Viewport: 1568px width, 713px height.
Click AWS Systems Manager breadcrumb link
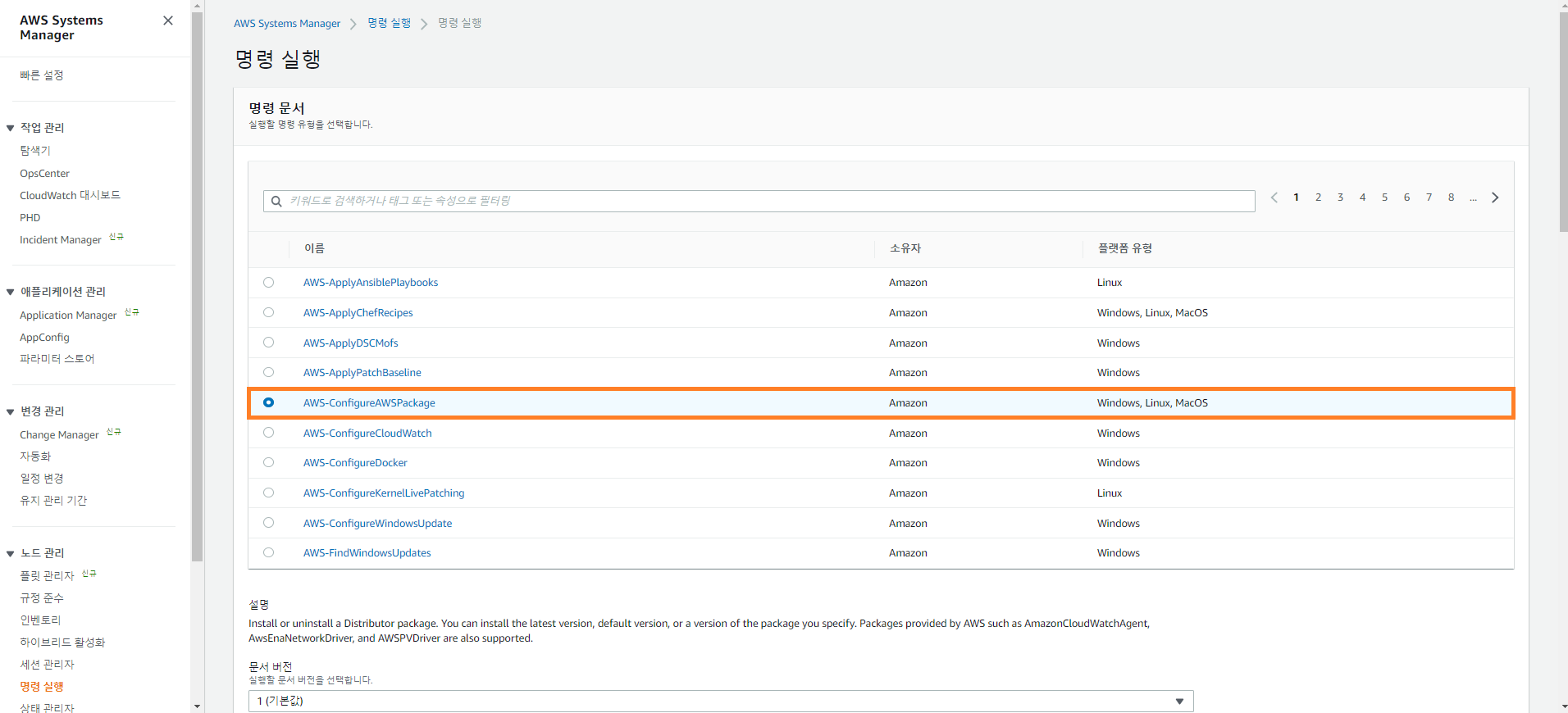pos(287,24)
